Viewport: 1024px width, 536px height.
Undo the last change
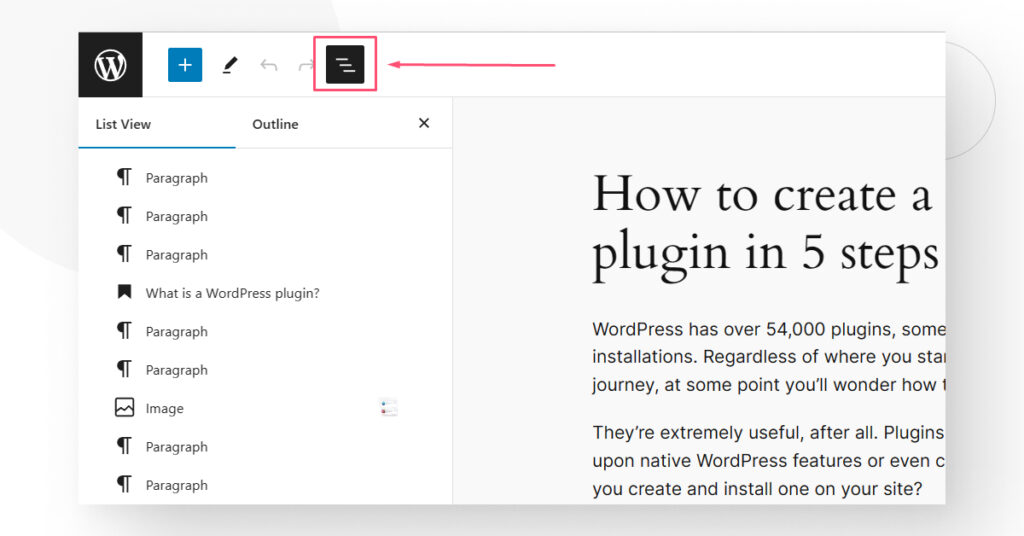(x=268, y=65)
